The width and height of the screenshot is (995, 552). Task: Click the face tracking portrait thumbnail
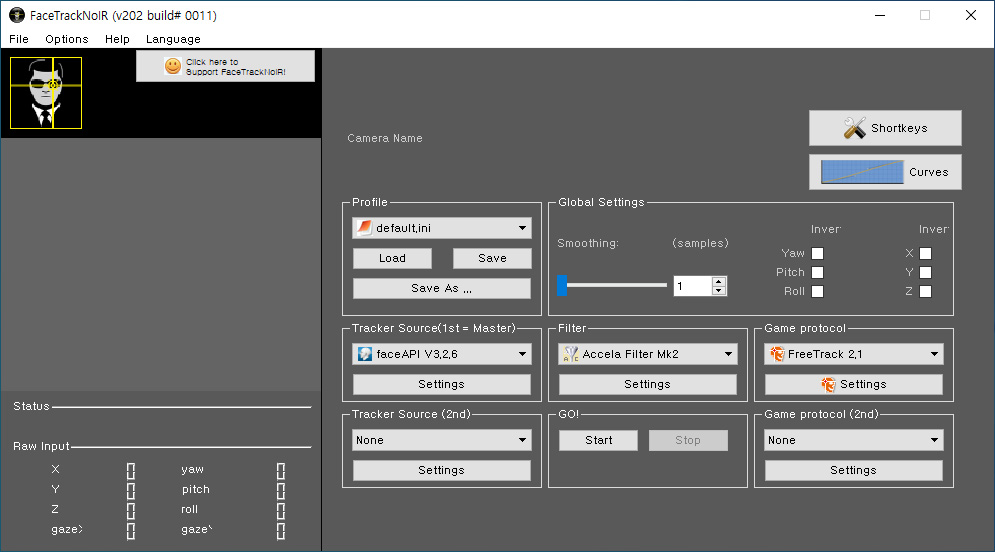pos(46,93)
